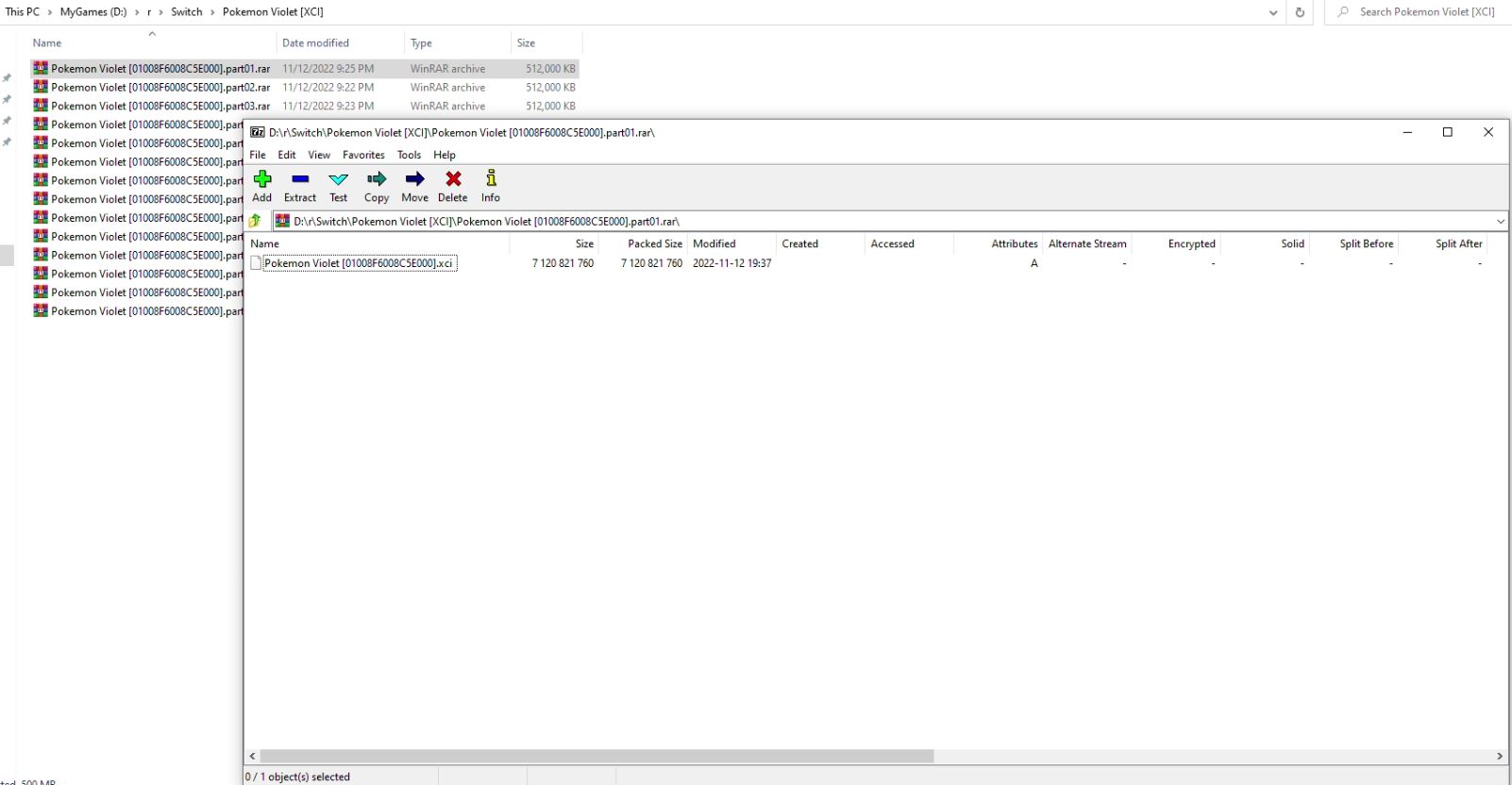This screenshot has width=1512, height=785.
Task: Sort by Attributes column header
Action: pyautogui.click(x=998, y=243)
